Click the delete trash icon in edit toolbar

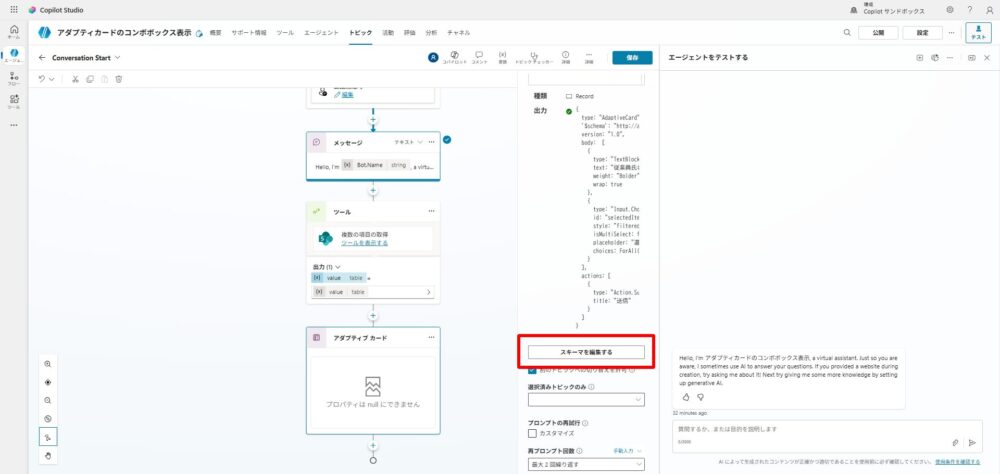click(x=119, y=78)
